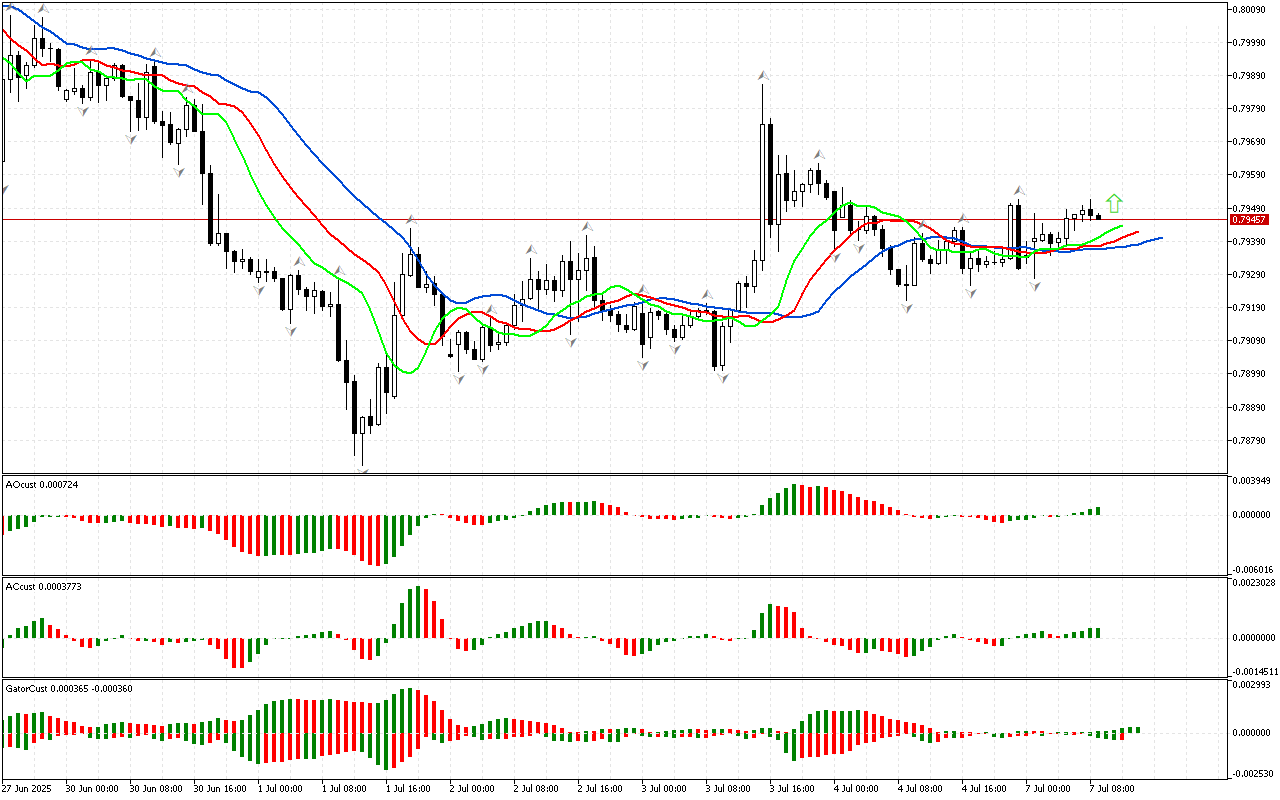The width and height of the screenshot is (1280, 800).
Task: Select the fractal arrow above the 3 Jul spike
Action: click(763, 76)
